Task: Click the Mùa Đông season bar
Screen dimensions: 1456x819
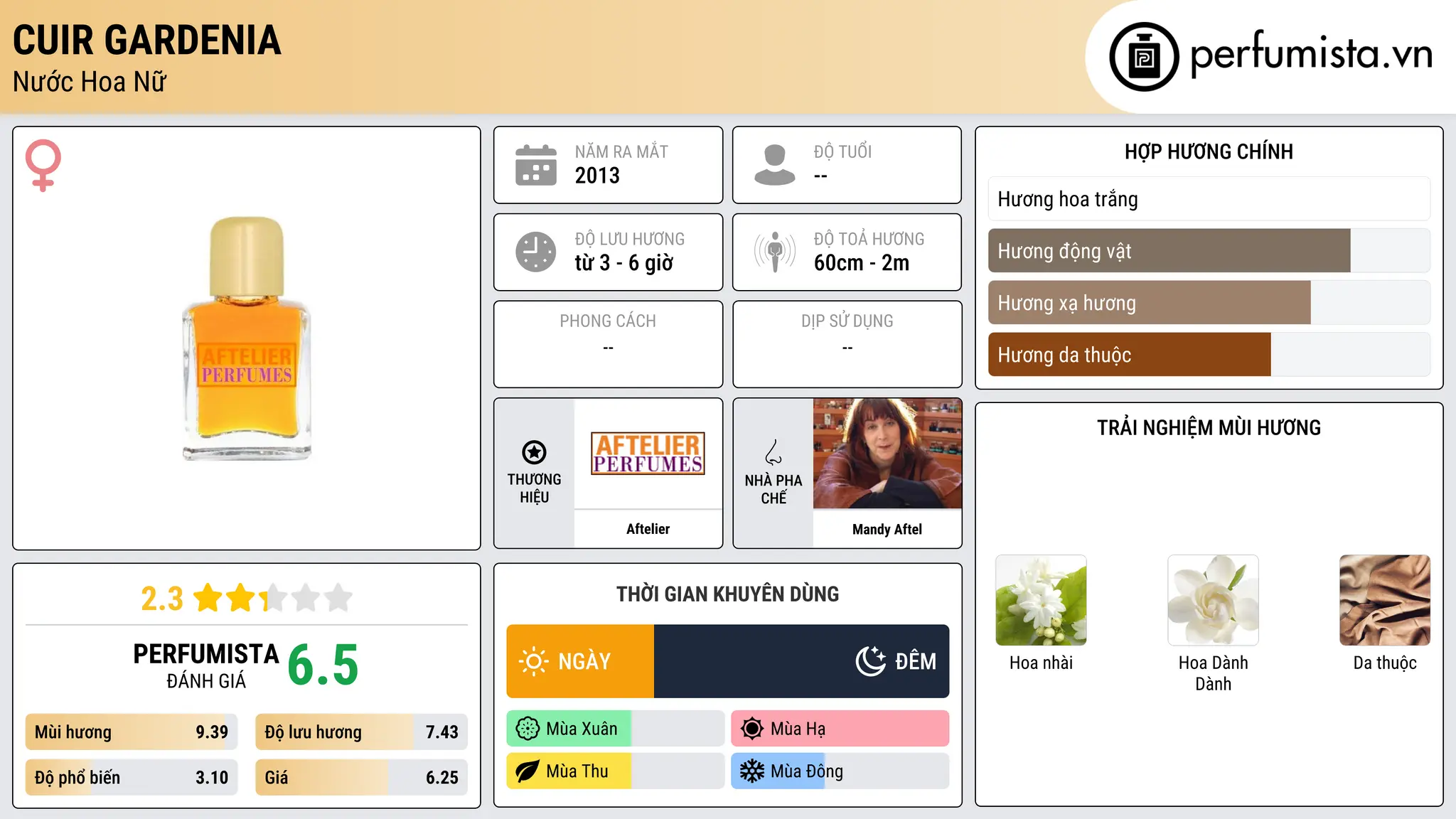Action: tap(840, 771)
